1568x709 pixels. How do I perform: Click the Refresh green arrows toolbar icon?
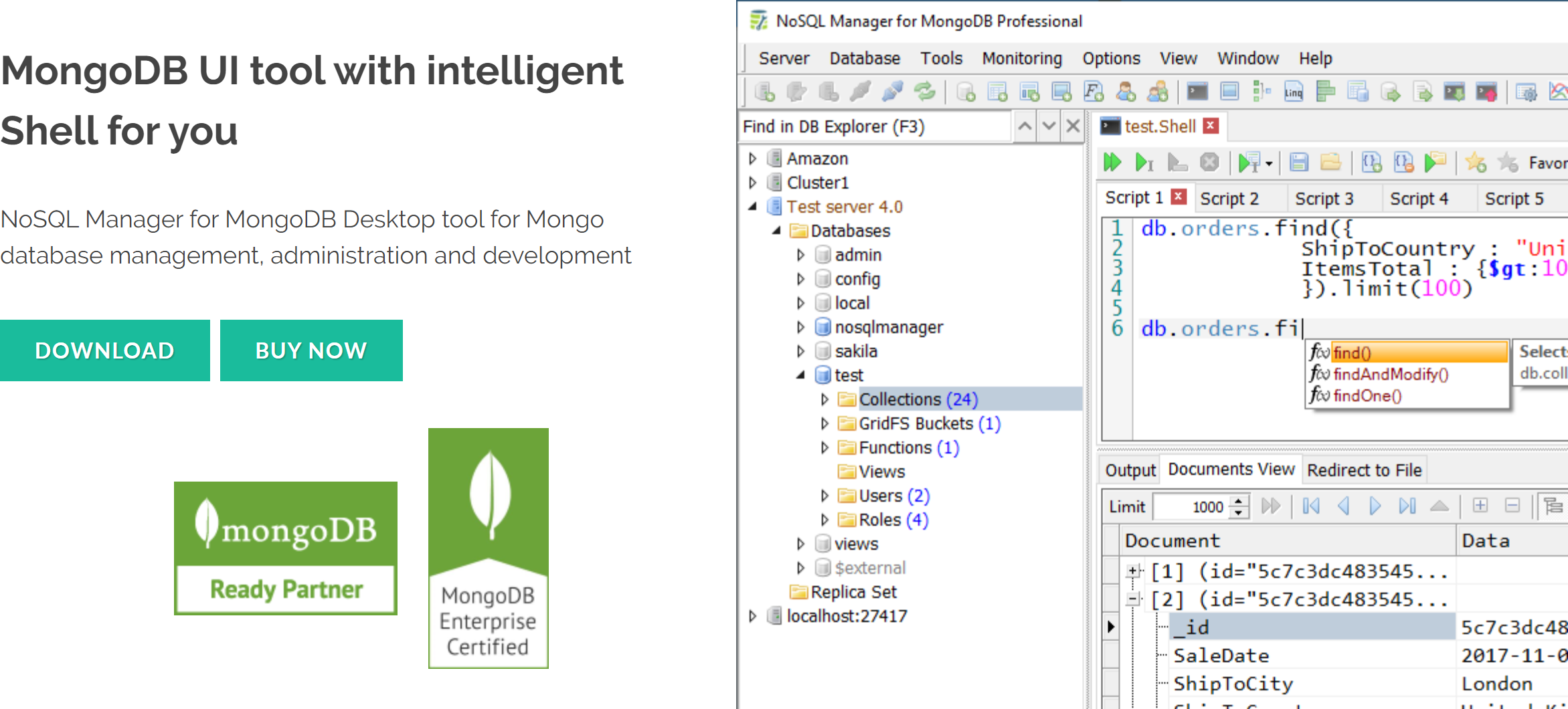tap(925, 92)
